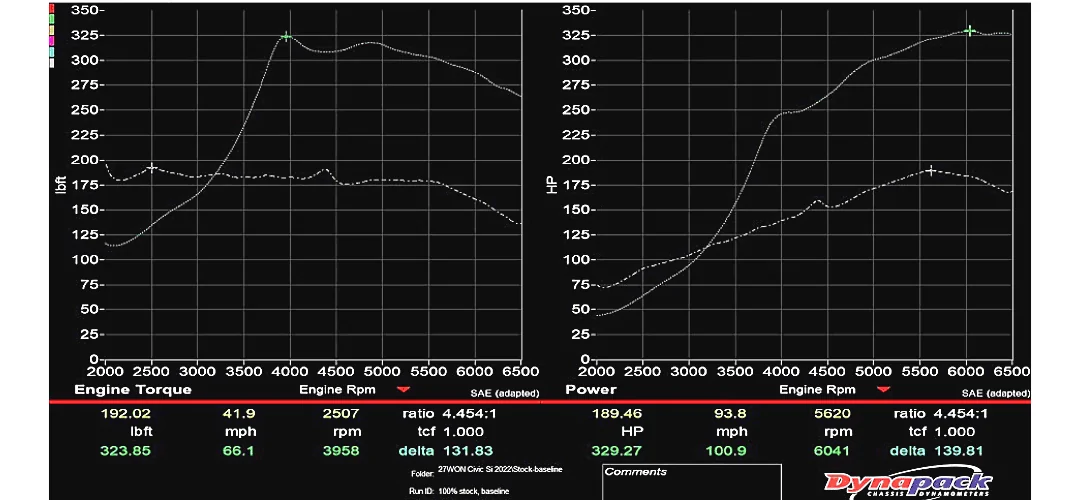The image size is (1080, 500).
Task: Click green peak torque cross marker
Action: coord(286,37)
